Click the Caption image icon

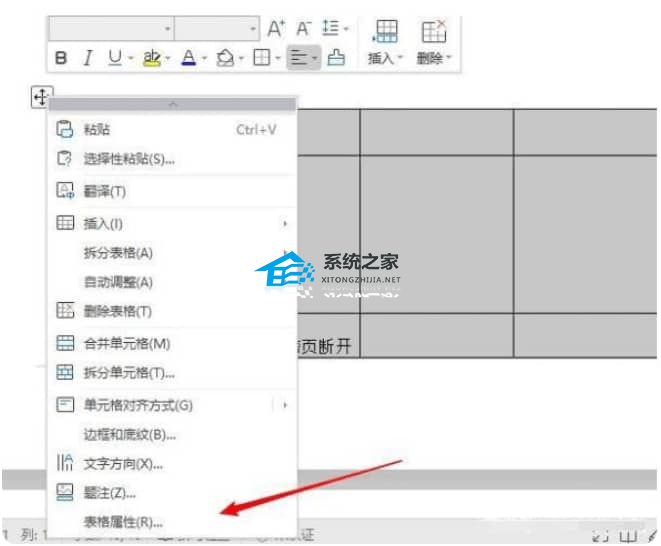point(65,492)
